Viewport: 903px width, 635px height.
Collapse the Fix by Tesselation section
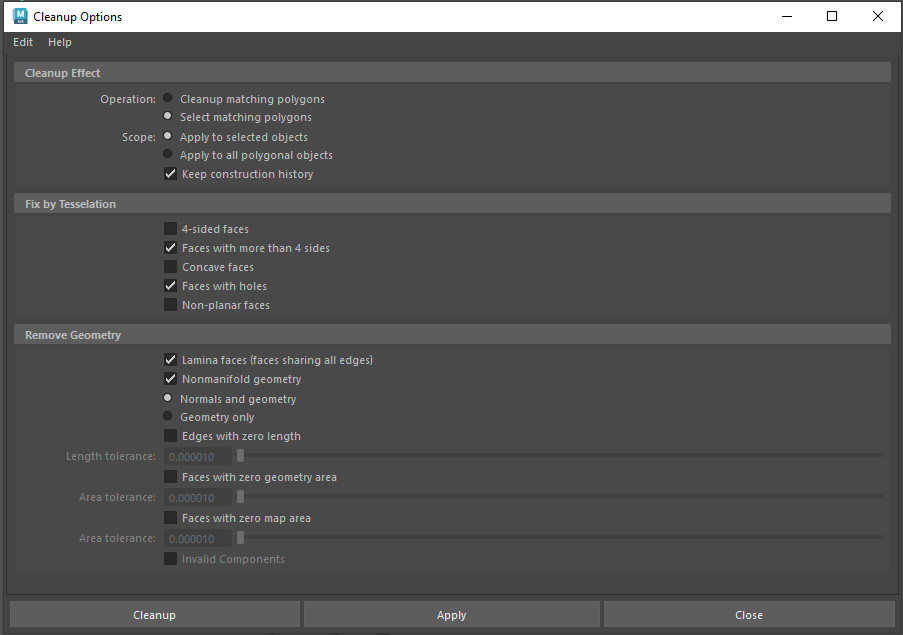pos(70,204)
